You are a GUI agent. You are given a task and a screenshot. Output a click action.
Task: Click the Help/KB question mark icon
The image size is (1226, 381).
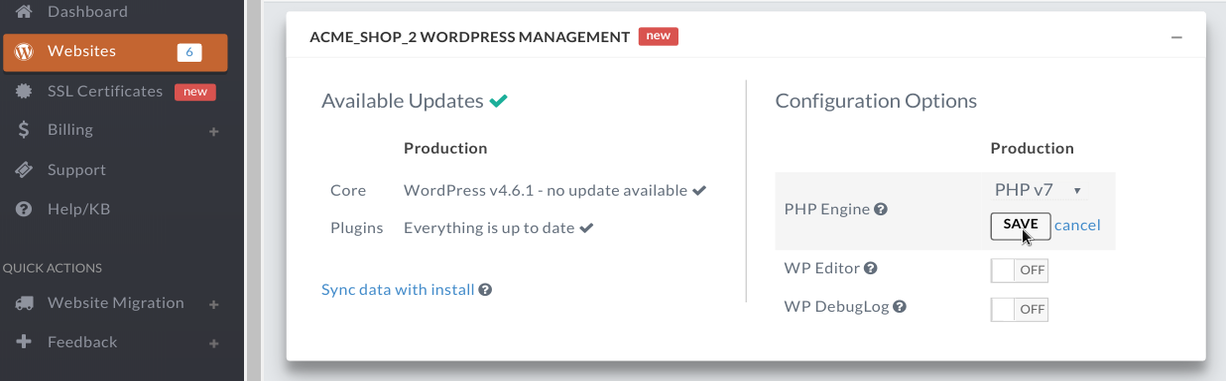coord(25,210)
